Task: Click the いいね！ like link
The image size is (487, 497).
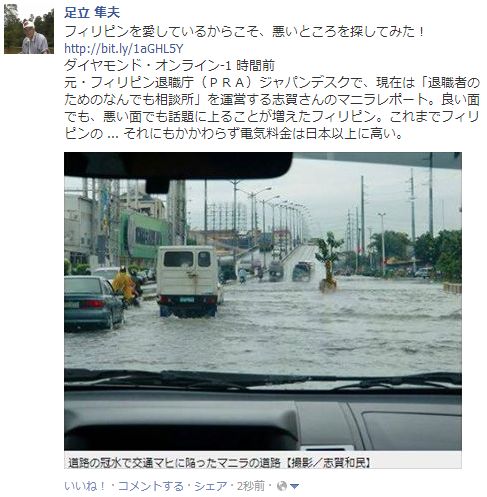Action: (x=85, y=486)
